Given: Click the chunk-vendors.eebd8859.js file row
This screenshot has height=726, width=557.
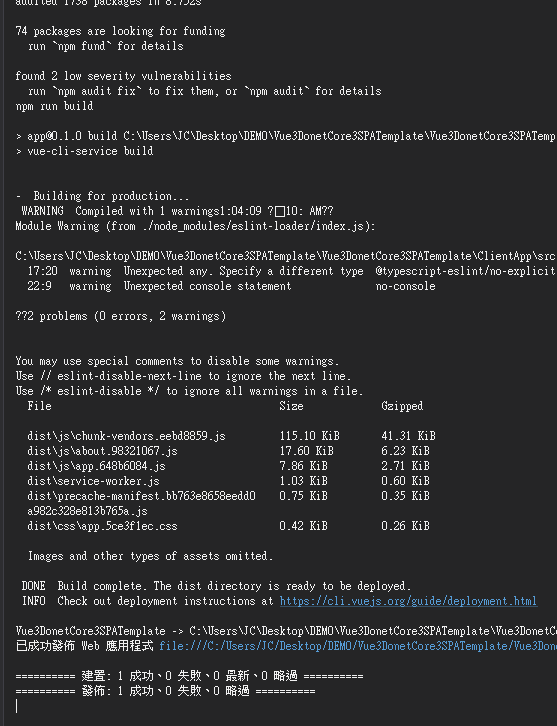Looking at the screenshot, I should 231,436.
